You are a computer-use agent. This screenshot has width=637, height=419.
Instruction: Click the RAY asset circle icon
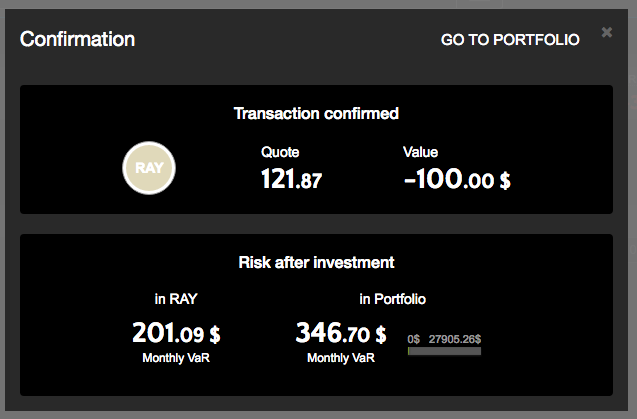click(149, 167)
